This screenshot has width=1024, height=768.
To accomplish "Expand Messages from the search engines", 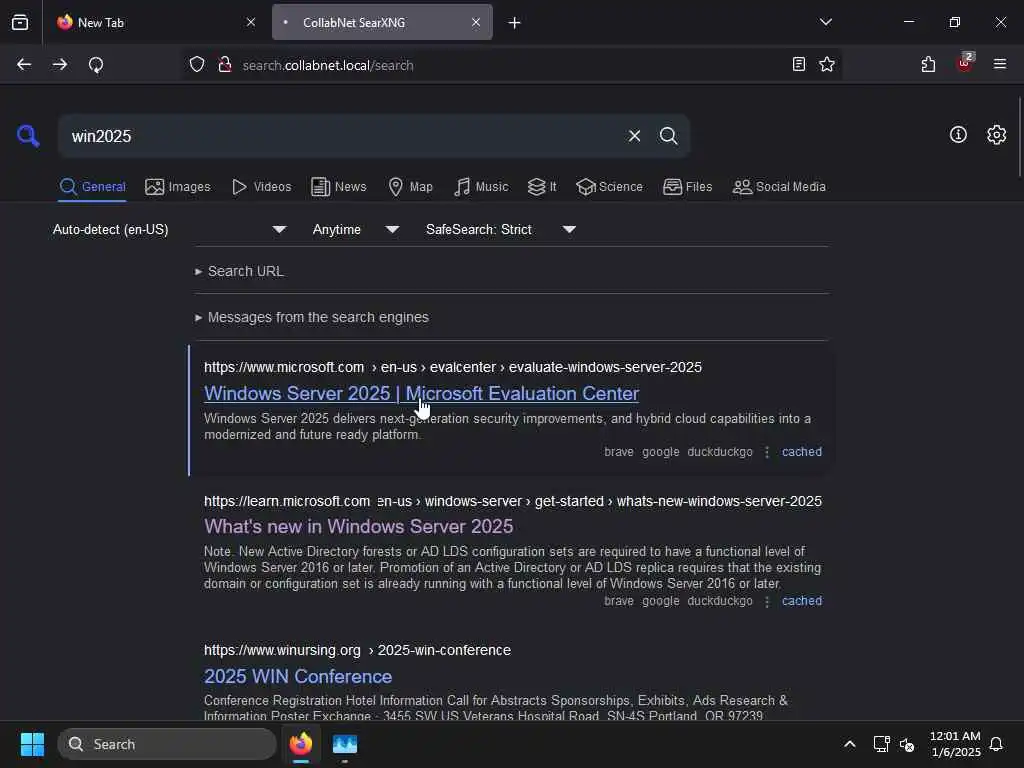I will coord(312,317).
